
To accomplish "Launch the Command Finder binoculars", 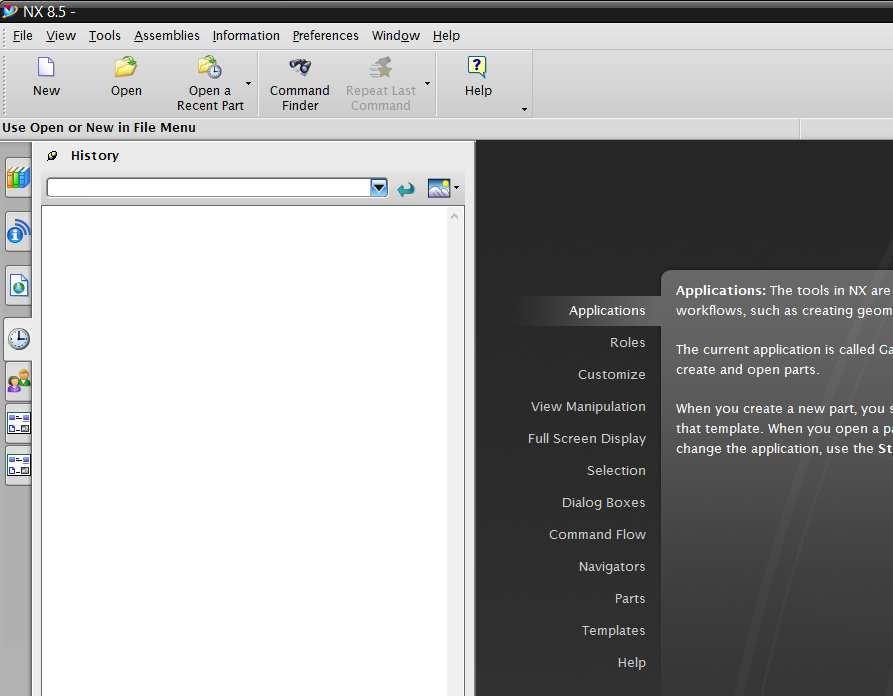I will [300, 67].
